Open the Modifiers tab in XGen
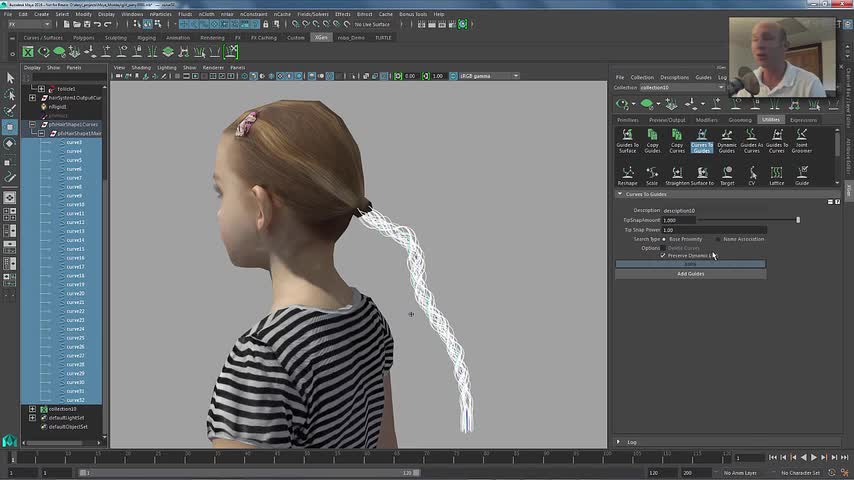 [706, 120]
